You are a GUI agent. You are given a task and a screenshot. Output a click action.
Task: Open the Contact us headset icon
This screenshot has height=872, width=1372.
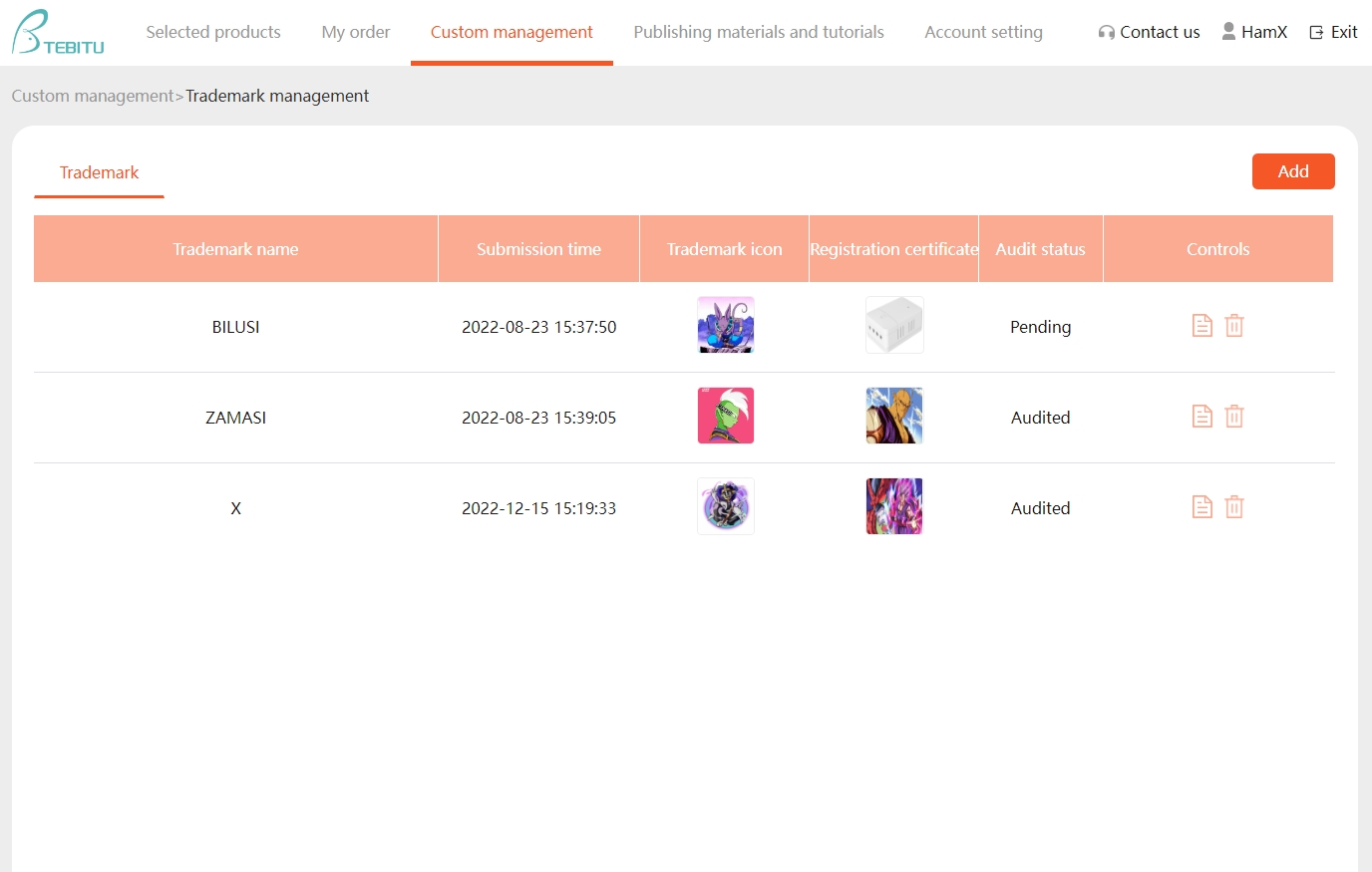[1107, 31]
